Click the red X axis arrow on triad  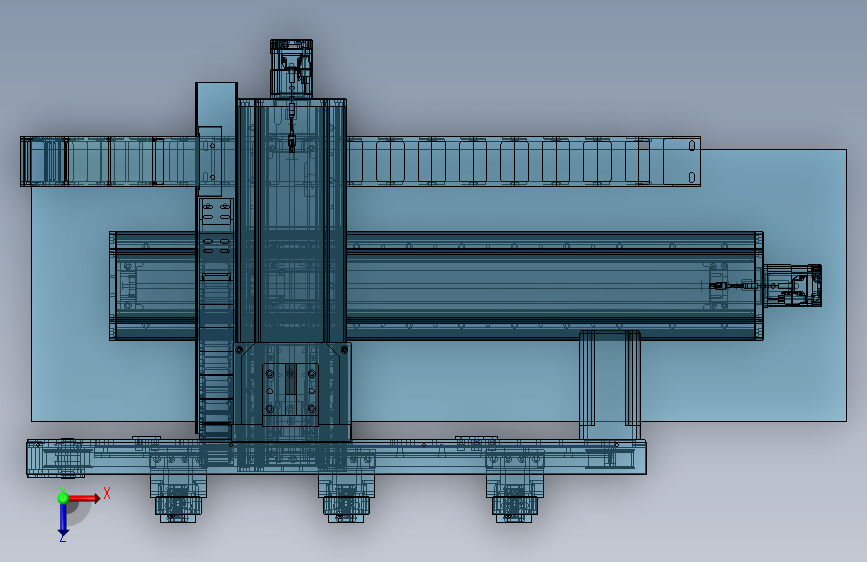pos(85,498)
